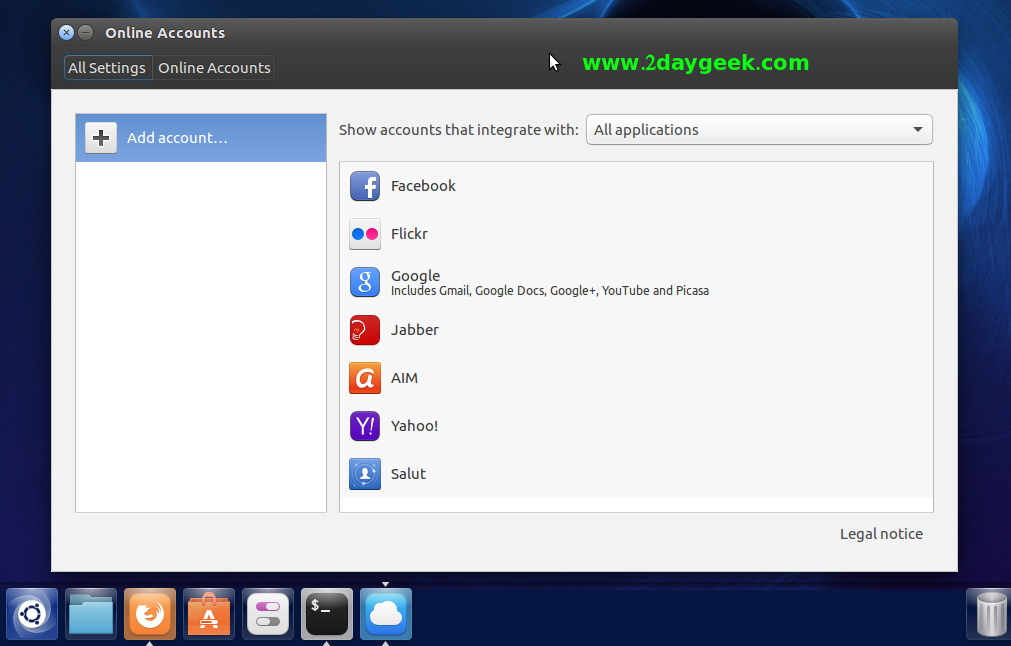Click the purple Yahoo! icon

(x=365, y=426)
